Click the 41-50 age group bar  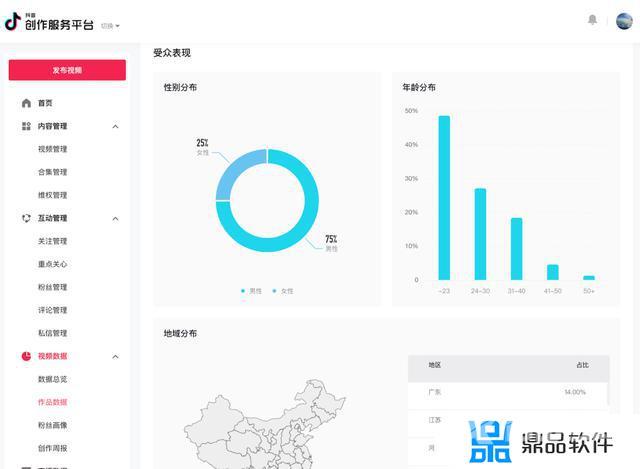(x=553, y=272)
